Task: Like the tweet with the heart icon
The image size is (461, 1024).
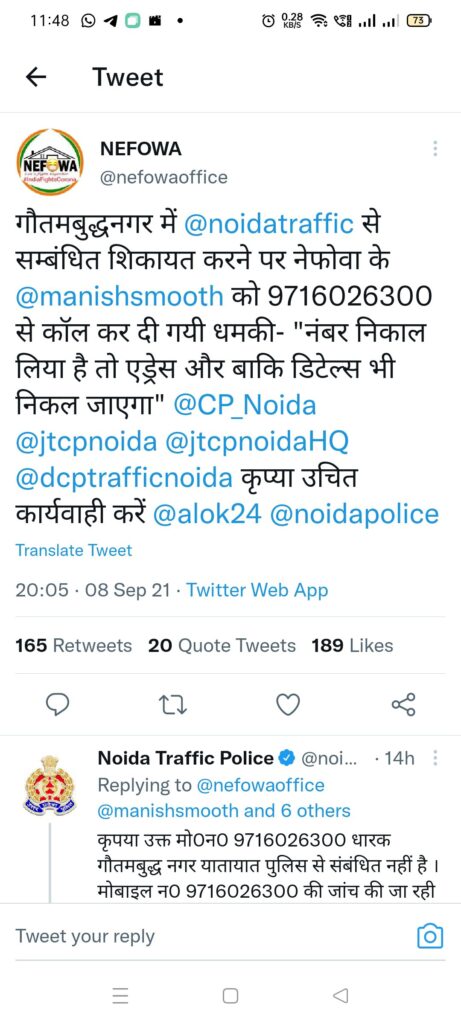Action: point(288,705)
